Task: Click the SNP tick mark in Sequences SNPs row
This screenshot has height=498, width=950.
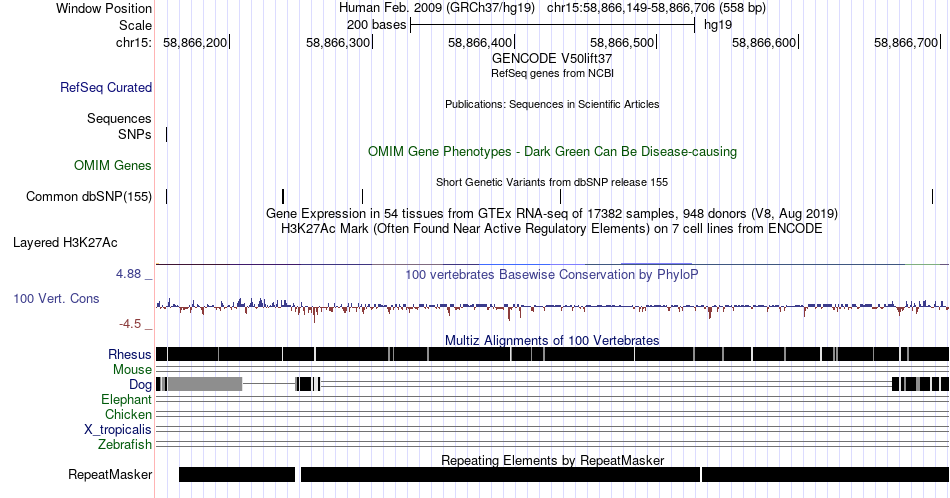Action: pyautogui.click(x=167, y=134)
